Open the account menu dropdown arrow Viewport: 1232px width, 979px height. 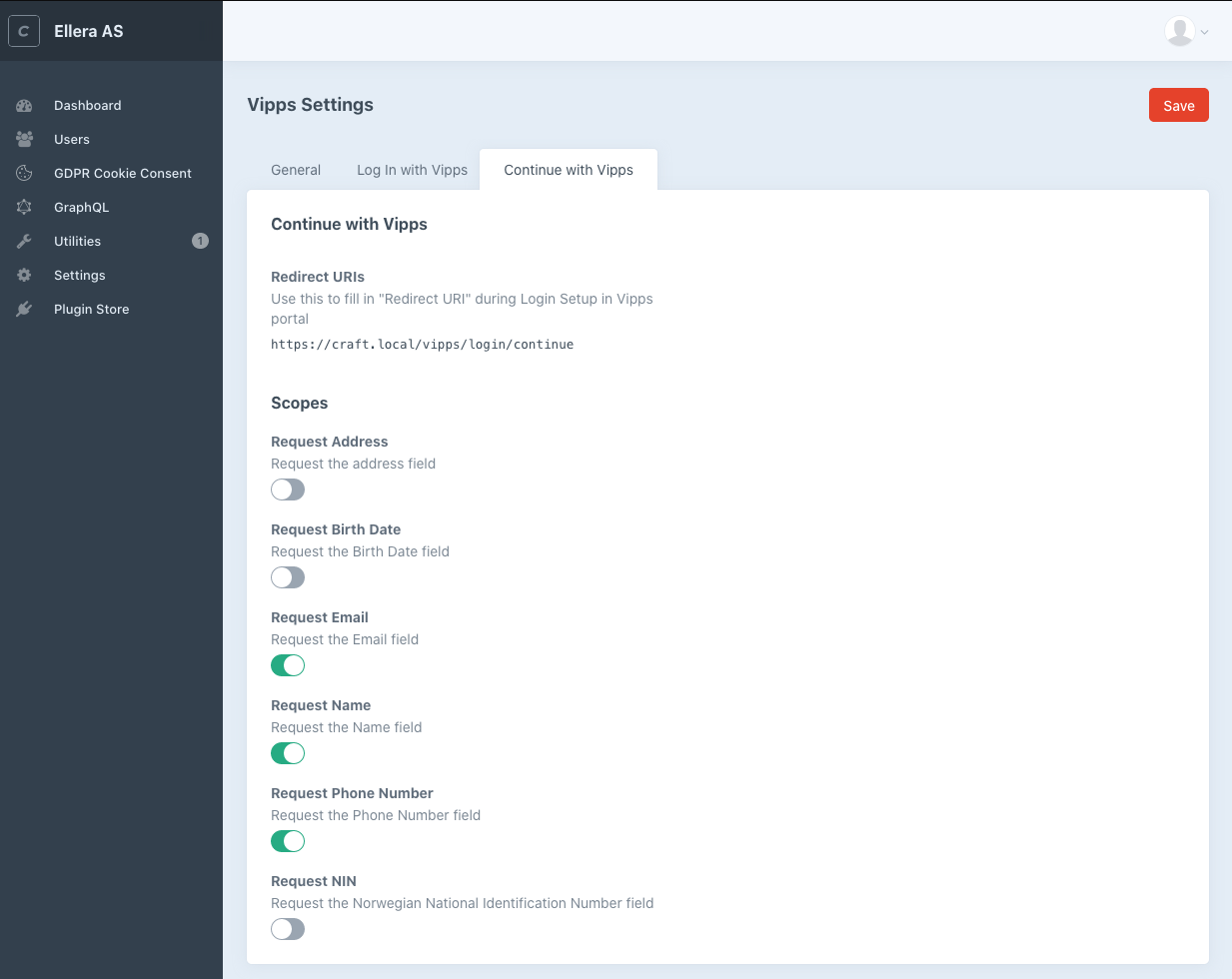click(x=1205, y=32)
